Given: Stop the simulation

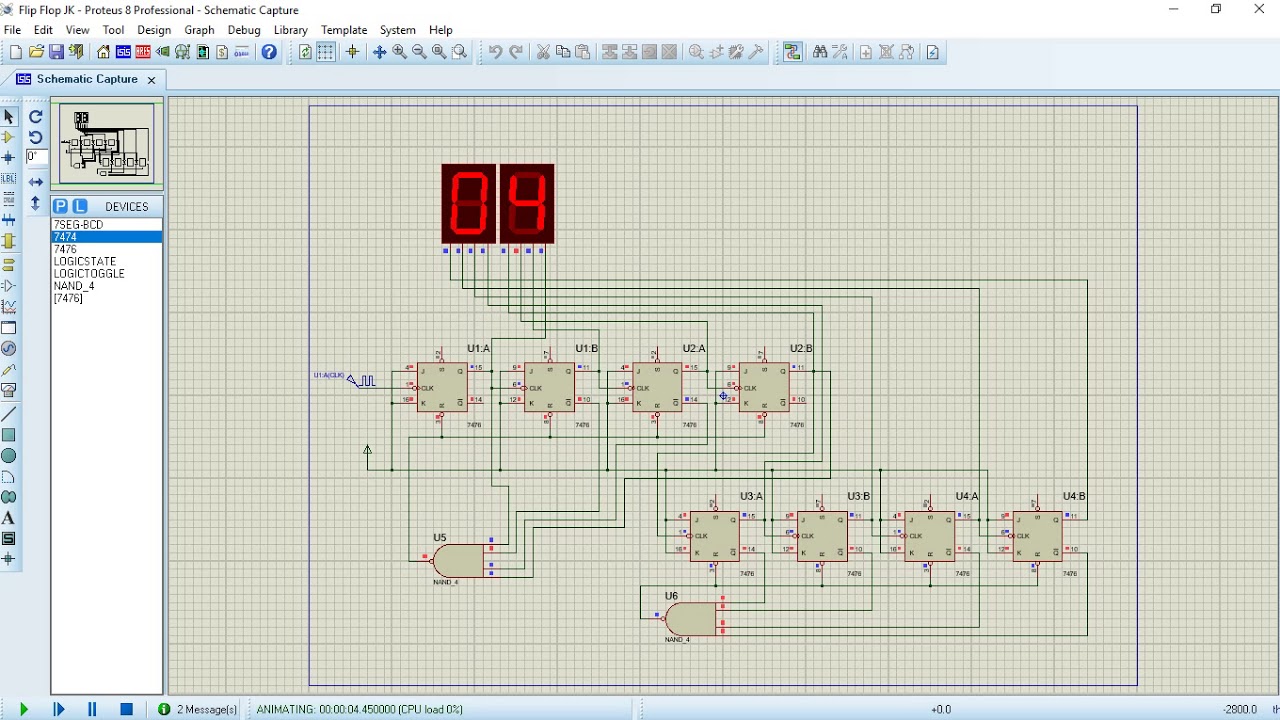Looking at the screenshot, I should (x=126, y=709).
